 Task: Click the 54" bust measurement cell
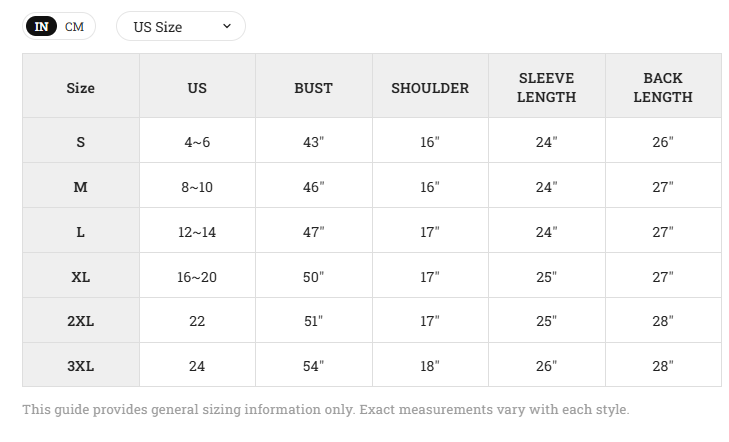tap(313, 366)
